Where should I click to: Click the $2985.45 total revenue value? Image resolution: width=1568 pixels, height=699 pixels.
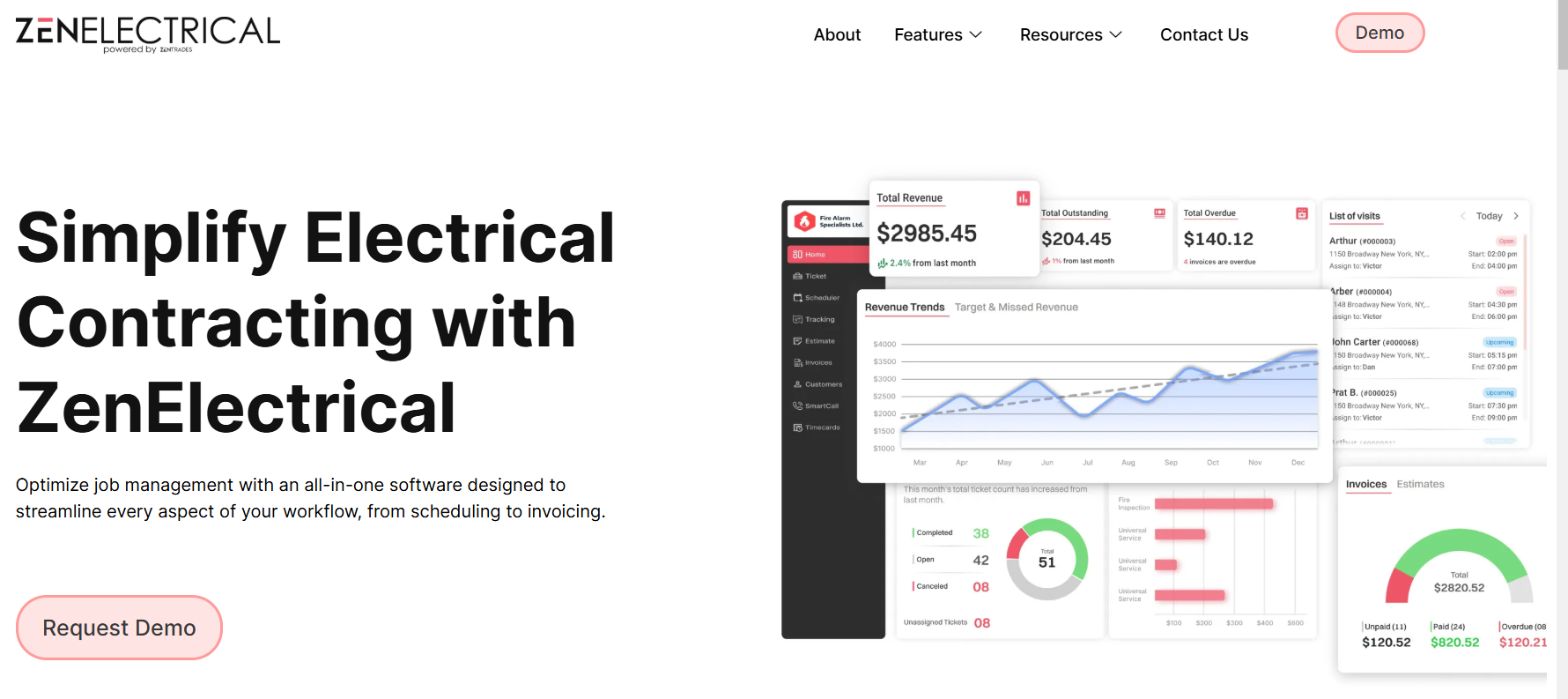[927, 234]
